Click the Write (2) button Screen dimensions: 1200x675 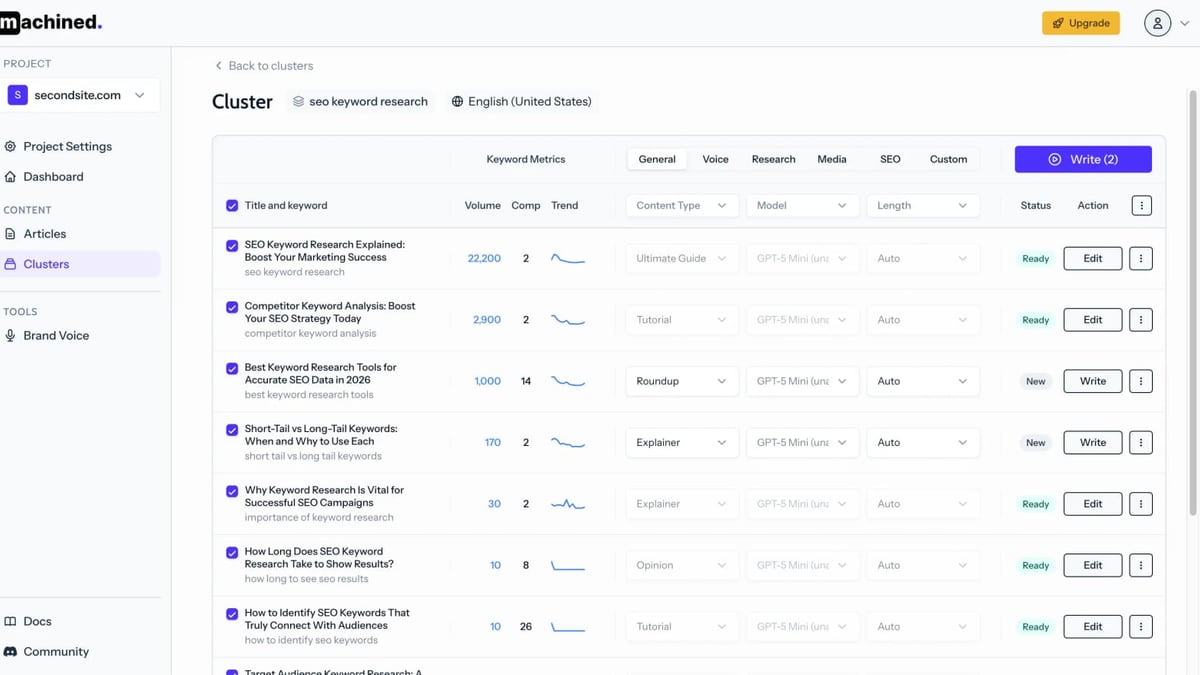(x=1083, y=159)
